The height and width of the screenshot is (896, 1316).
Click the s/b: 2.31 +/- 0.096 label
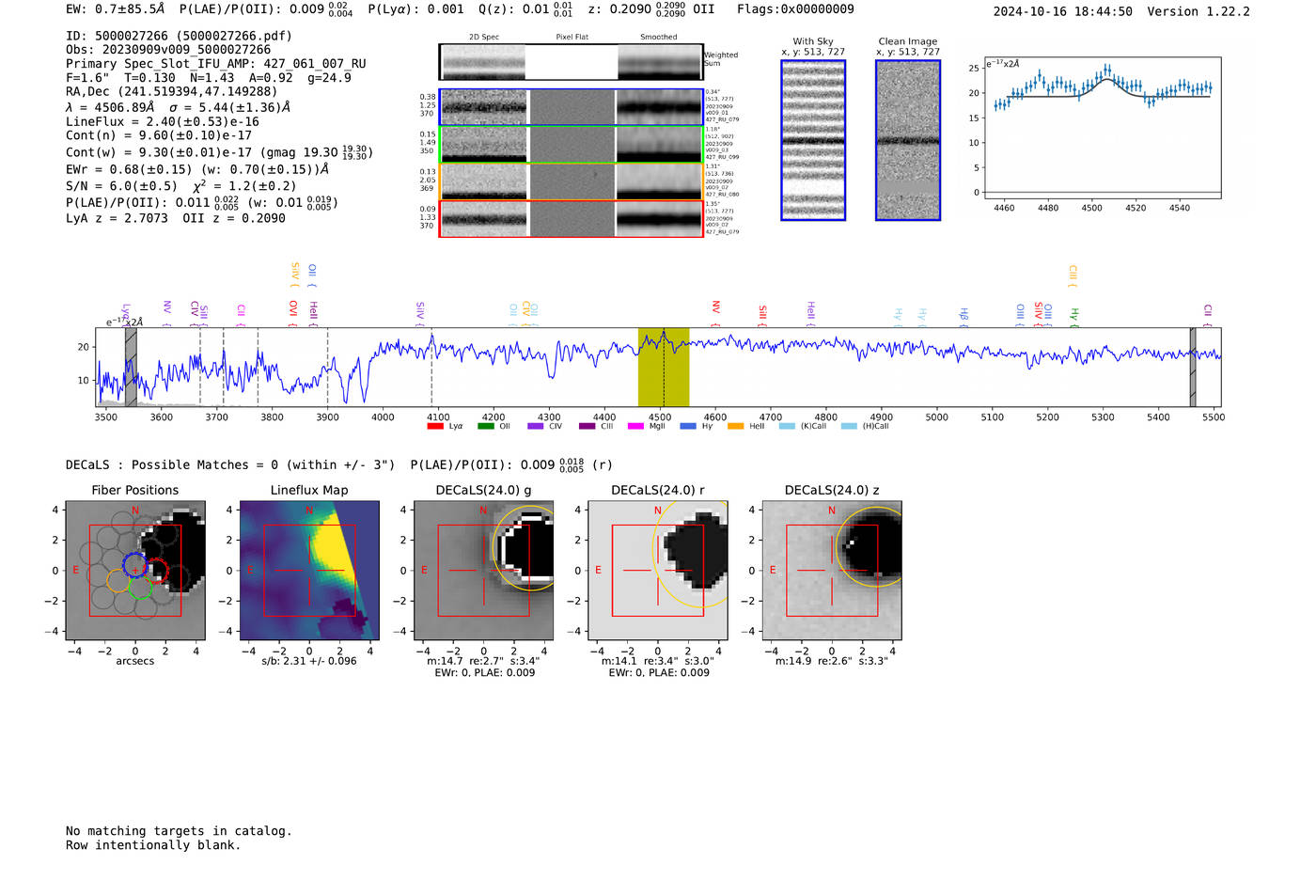pos(309,661)
